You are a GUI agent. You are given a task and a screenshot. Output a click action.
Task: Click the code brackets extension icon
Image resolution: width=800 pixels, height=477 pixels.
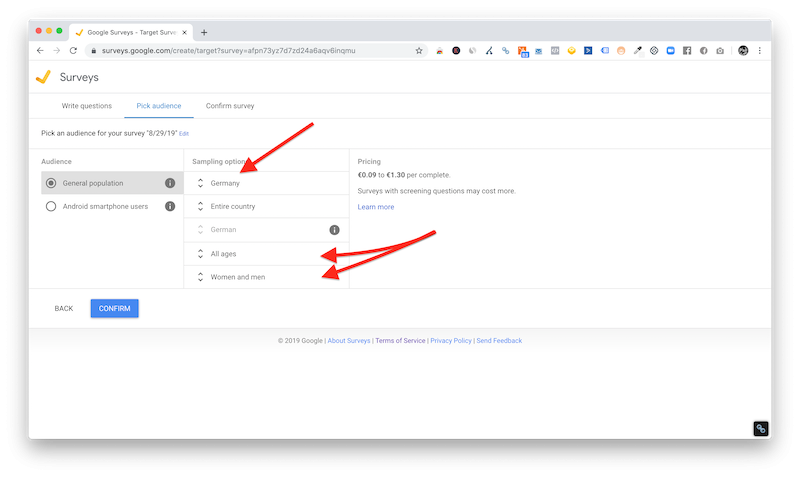click(555, 51)
